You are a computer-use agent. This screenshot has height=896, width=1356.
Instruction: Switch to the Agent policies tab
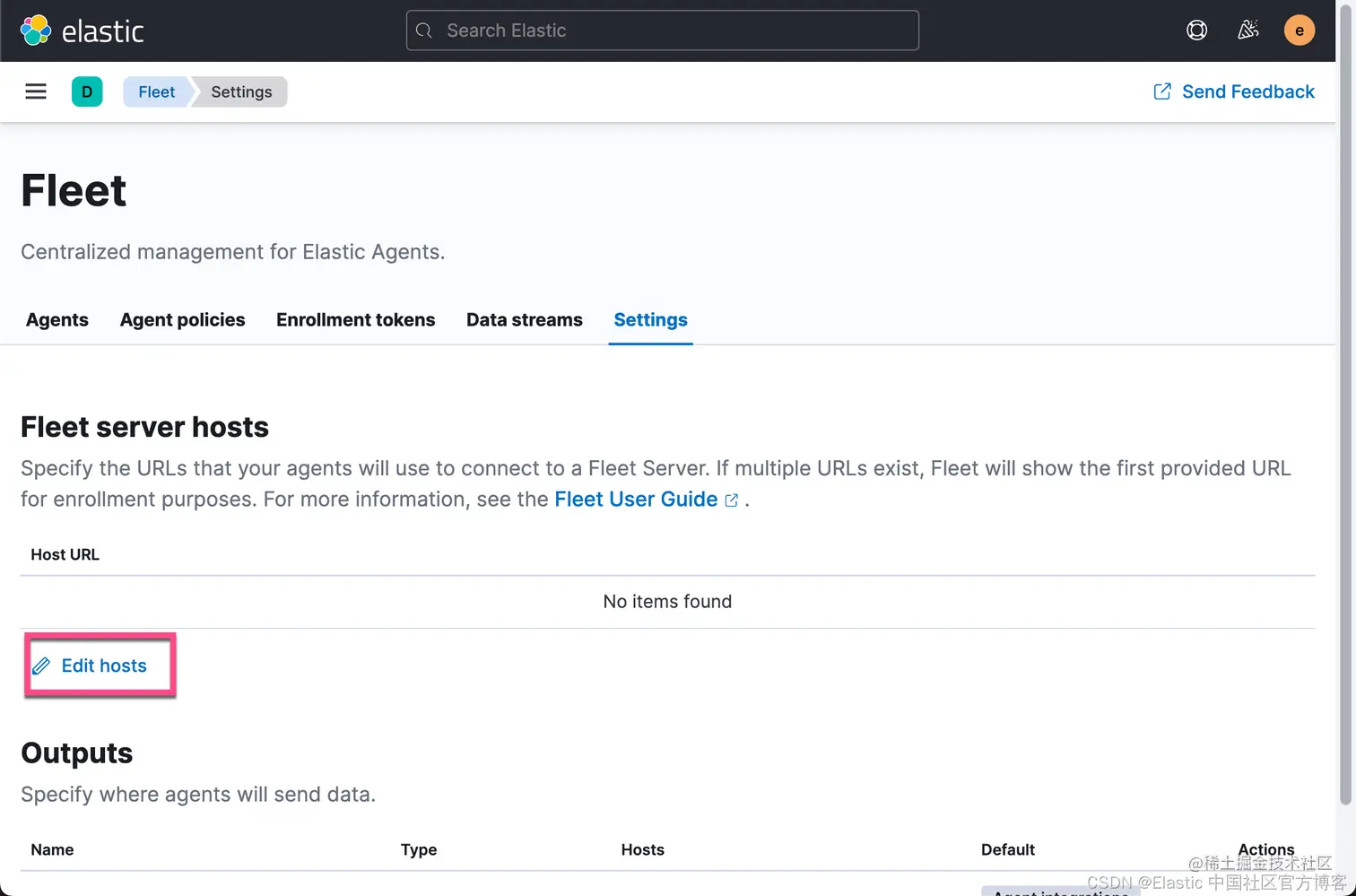183,320
